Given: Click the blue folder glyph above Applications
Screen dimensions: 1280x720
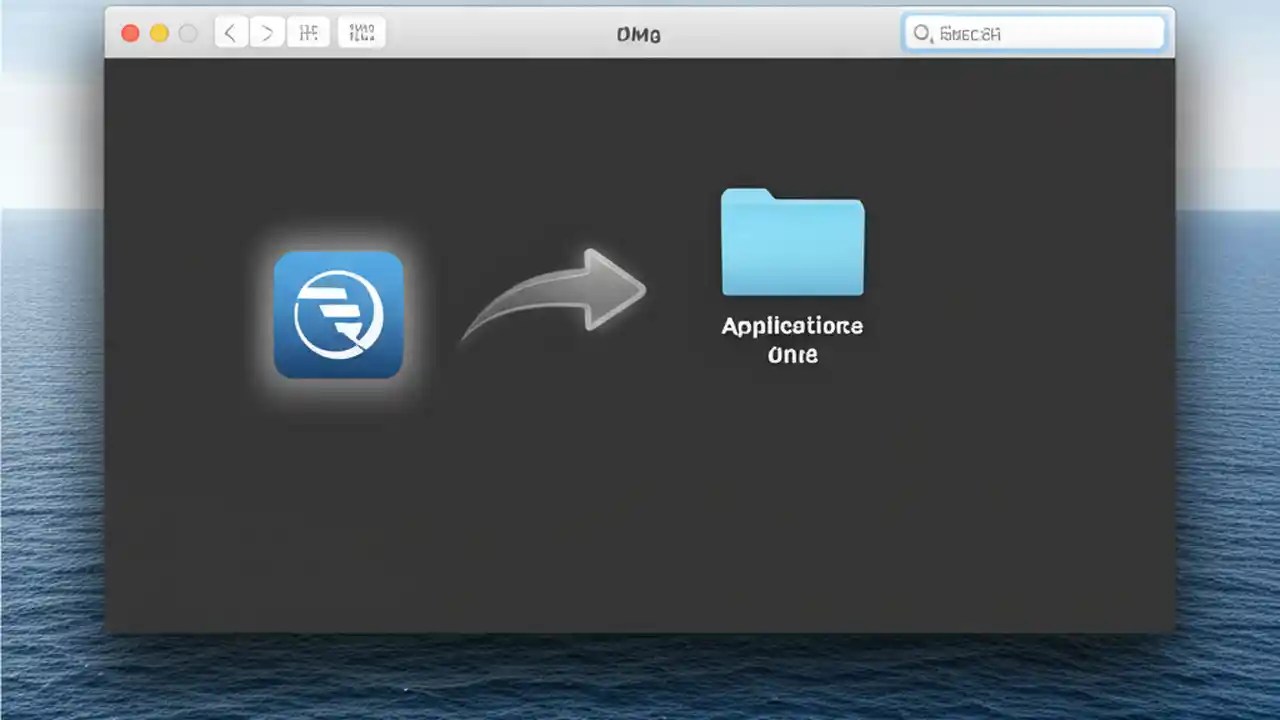Looking at the screenshot, I should coord(792,240).
